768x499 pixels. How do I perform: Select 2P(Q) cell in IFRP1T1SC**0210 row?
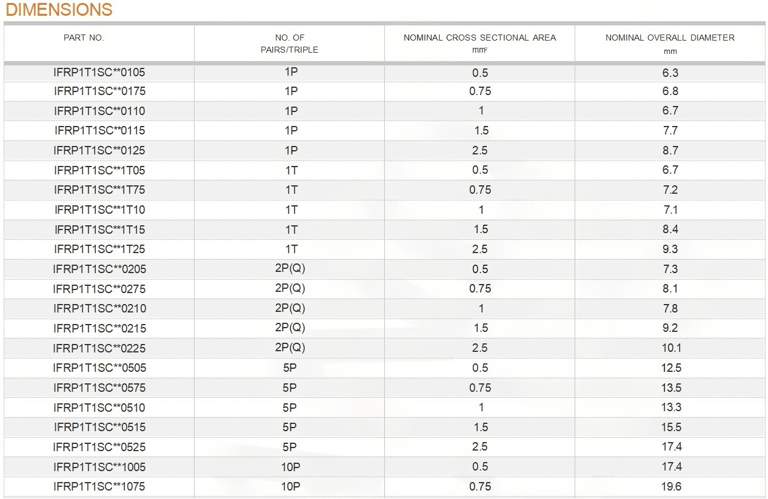[290, 309]
